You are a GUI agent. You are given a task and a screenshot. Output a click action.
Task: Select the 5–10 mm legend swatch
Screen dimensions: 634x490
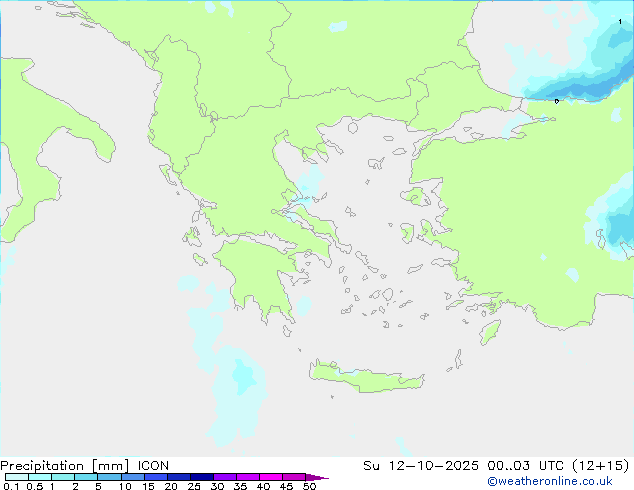(x=109, y=477)
